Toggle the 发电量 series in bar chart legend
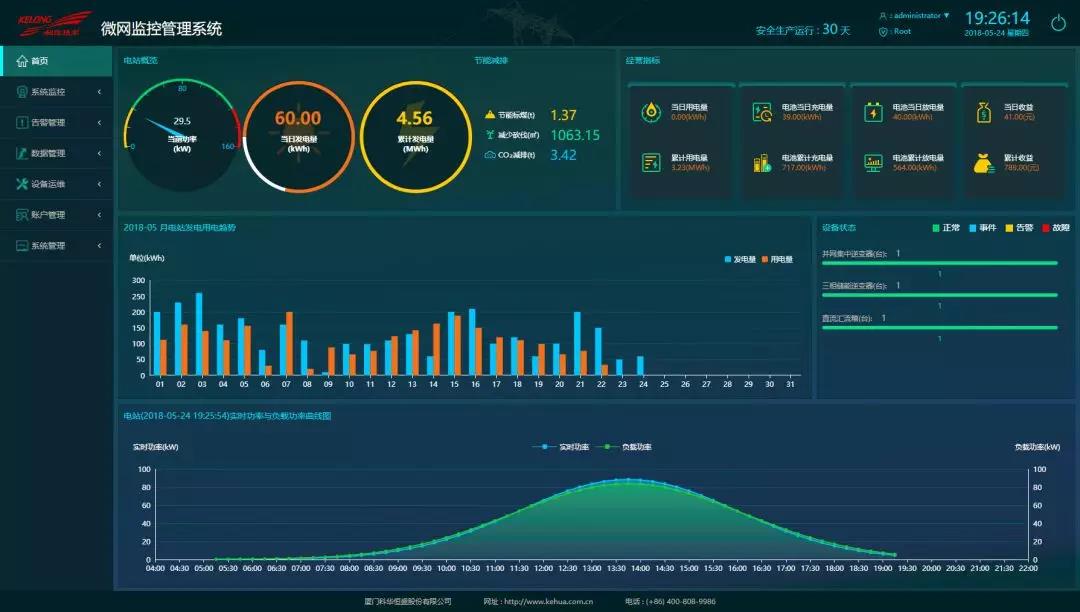 pyautogui.click(x=740, y=259)
